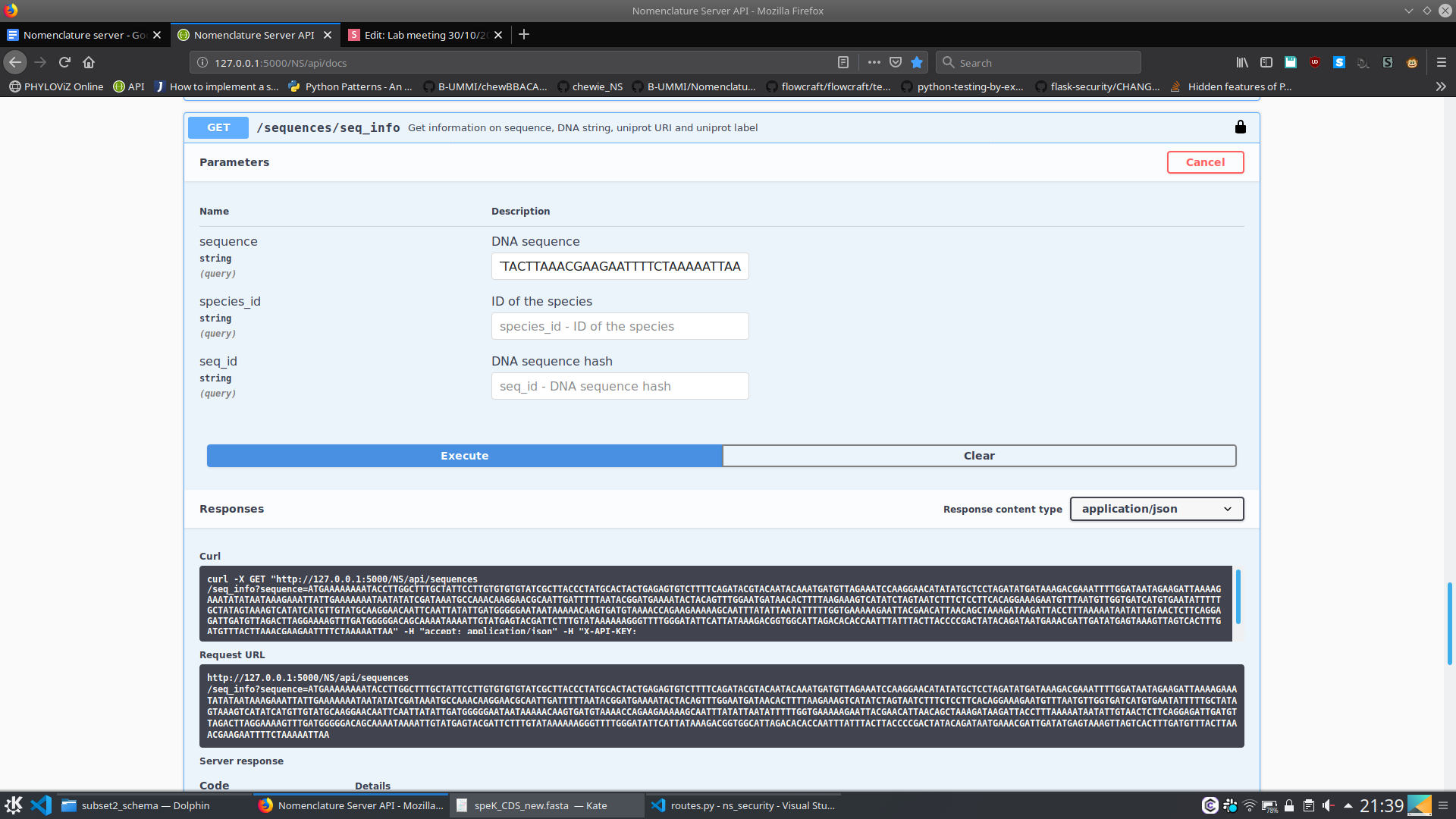The height and width of the screenshot is (819, 1456).
Task: Open the Firefox hamburger menu
Action: click(1442, 63)
